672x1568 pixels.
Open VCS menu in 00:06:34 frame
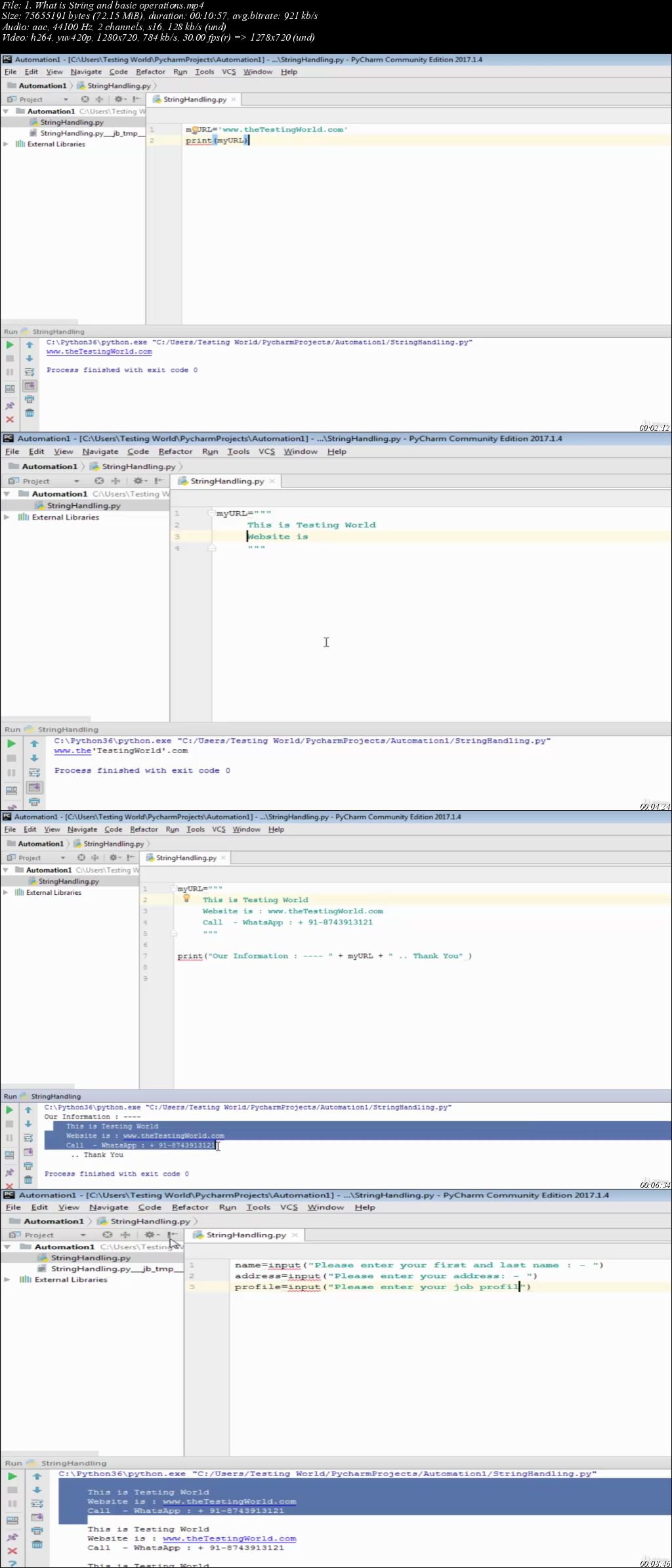point(219,829)
